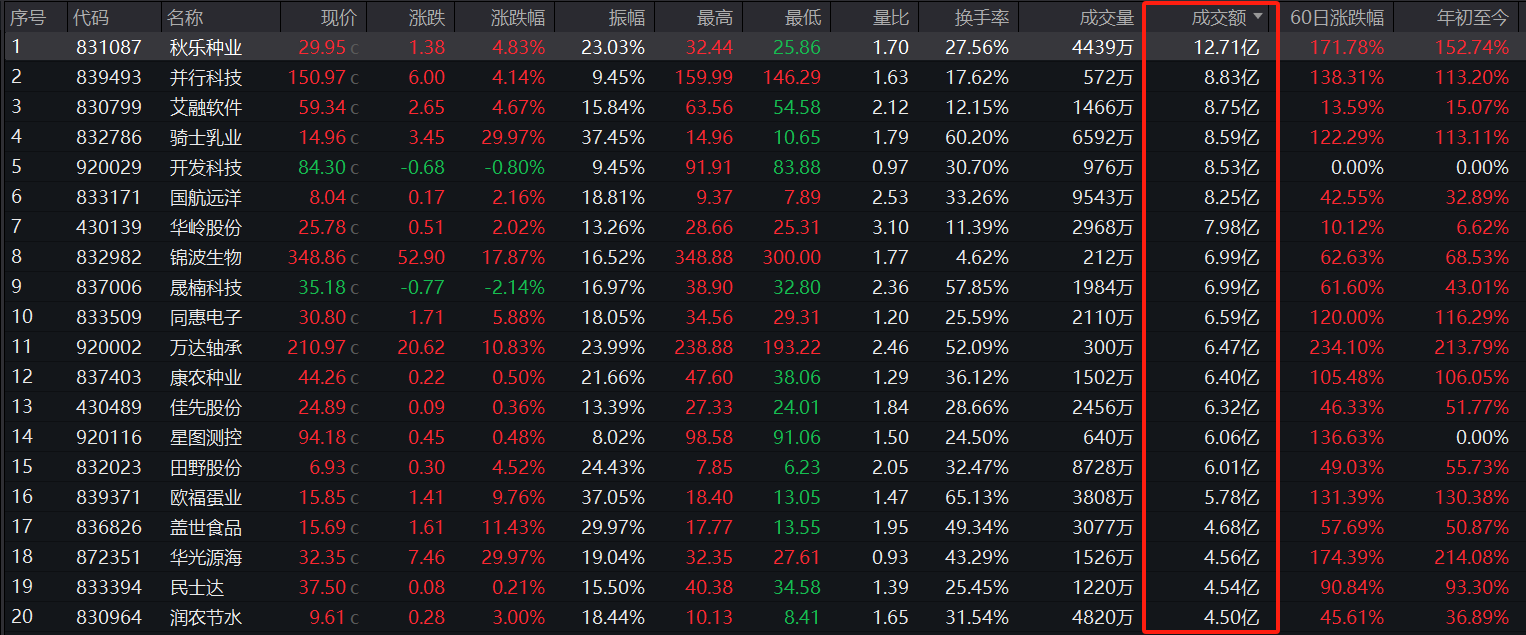Click the 涨跌 column header
This screenshot has width=1526, height=635.
pyautogui.click(x=427, y=17)
